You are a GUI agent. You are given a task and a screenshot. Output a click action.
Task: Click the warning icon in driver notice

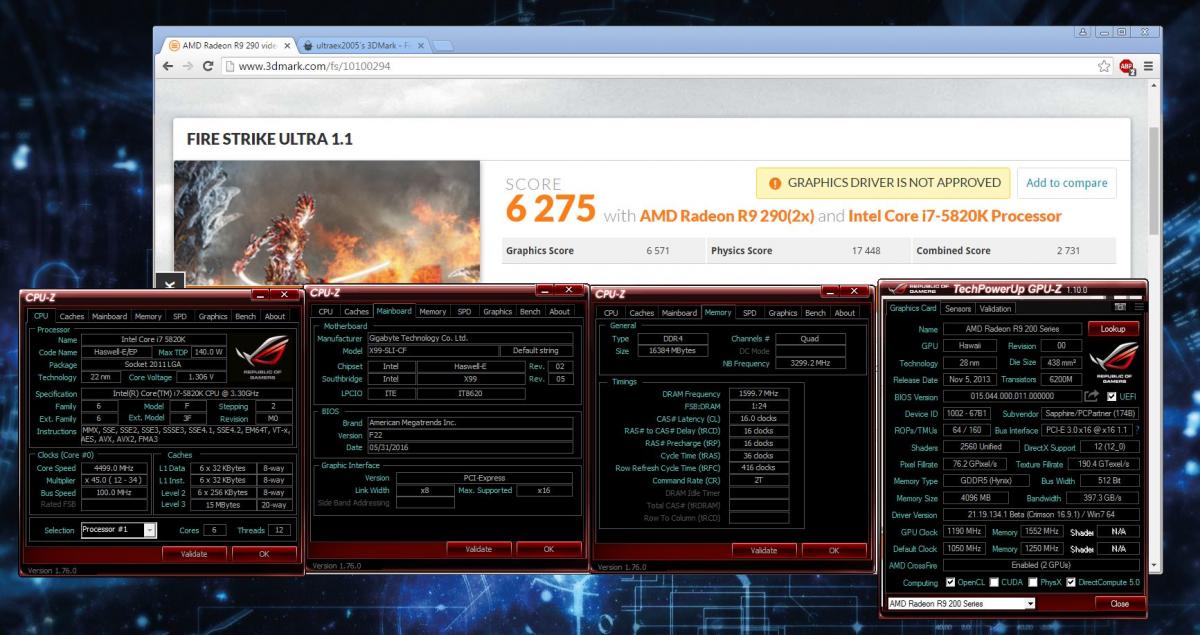click(775, 183)
